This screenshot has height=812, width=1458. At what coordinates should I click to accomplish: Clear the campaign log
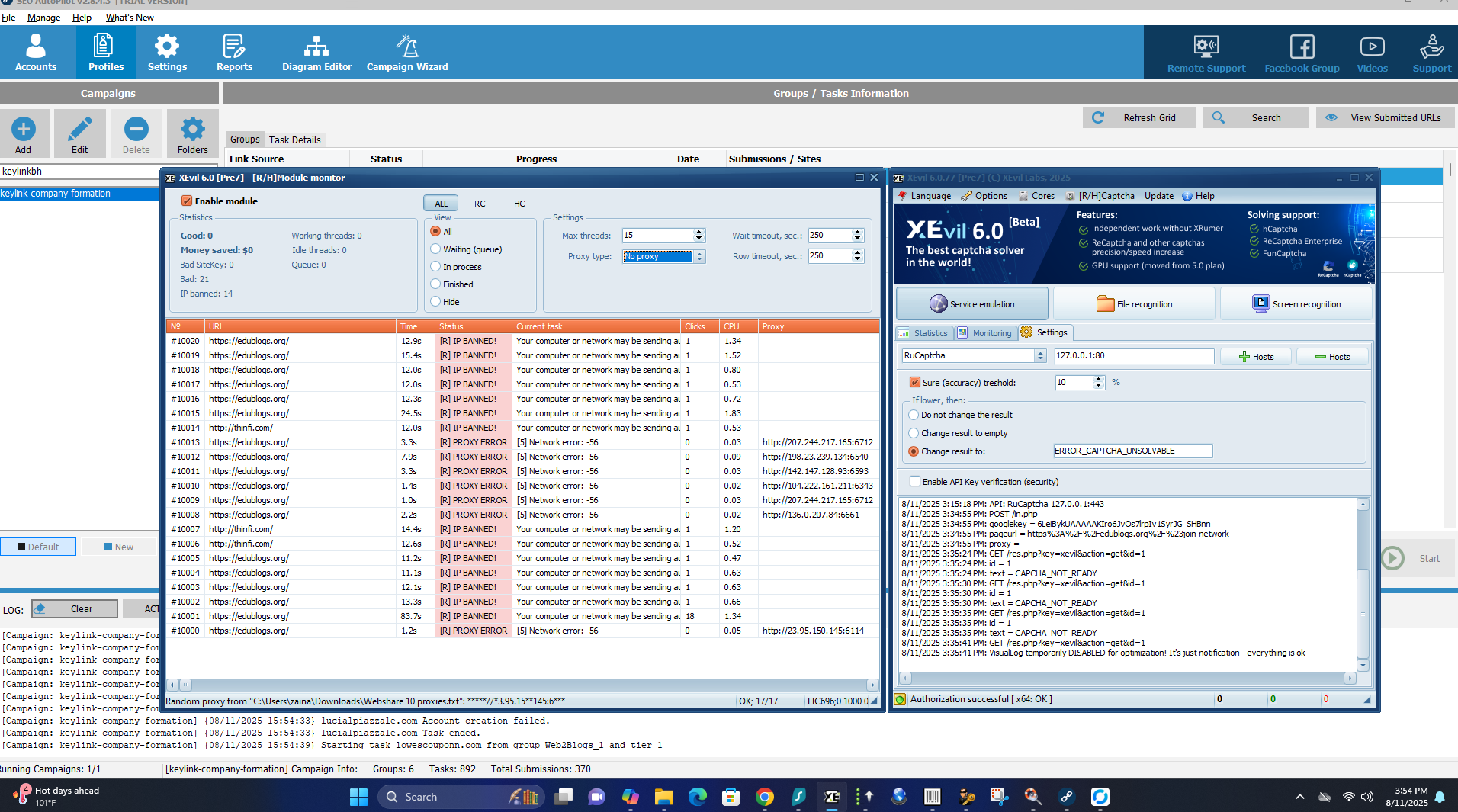74,608
